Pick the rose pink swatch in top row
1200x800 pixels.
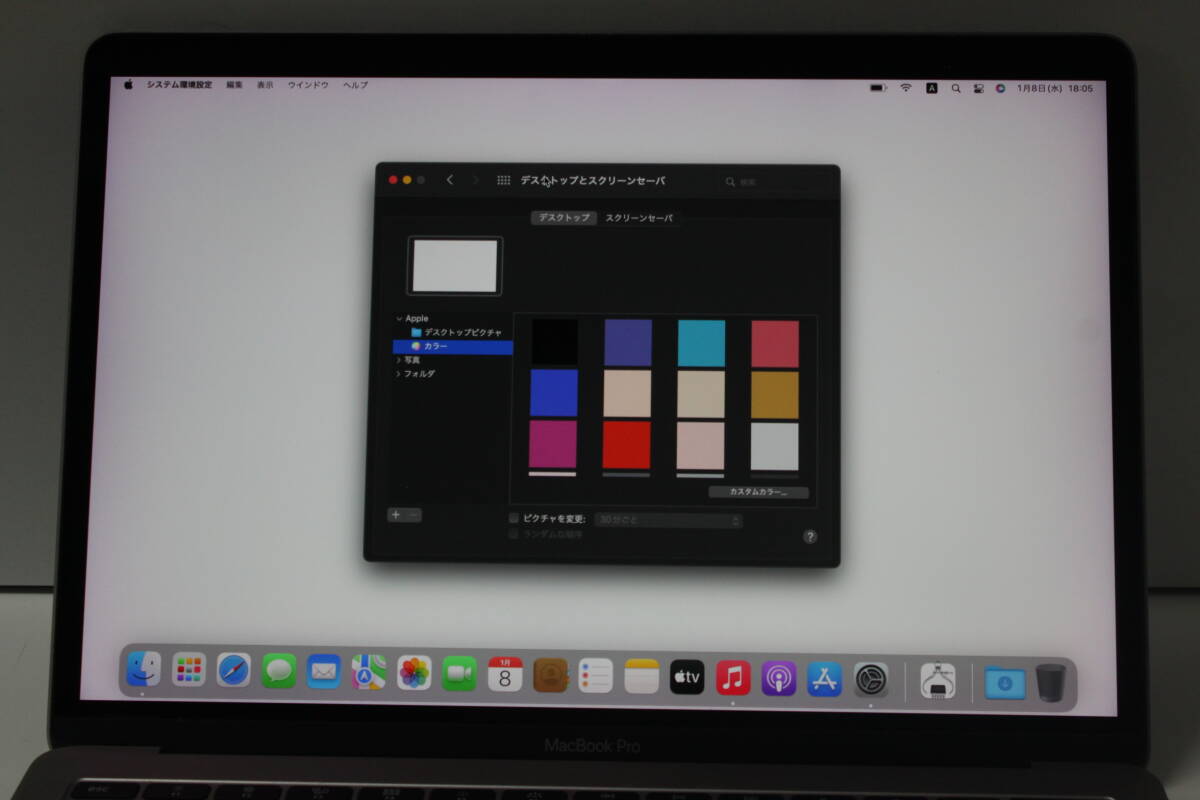[775, 344]
